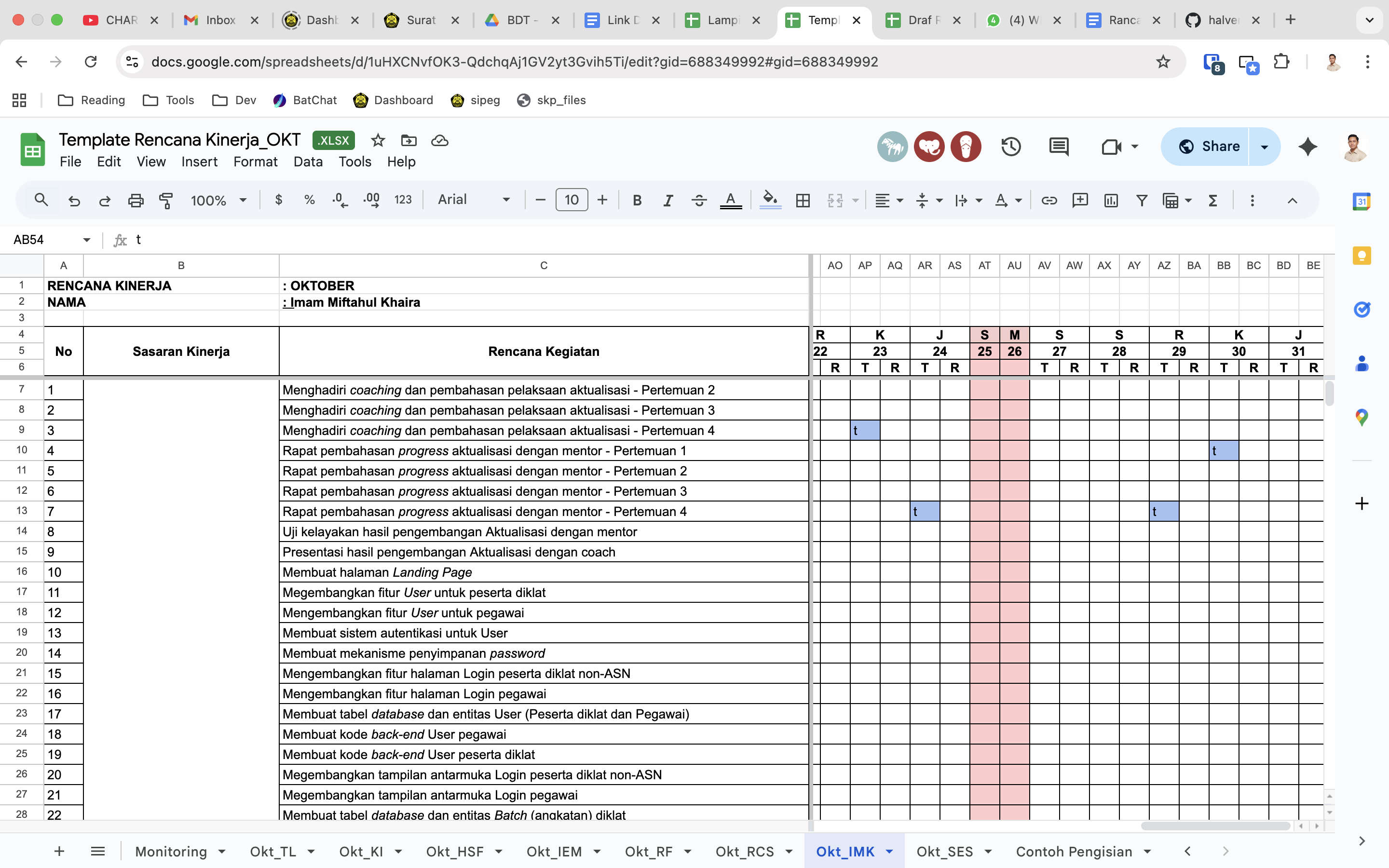Toggle strikethrough formatting

pyautogui.click(x=698, y=200)
